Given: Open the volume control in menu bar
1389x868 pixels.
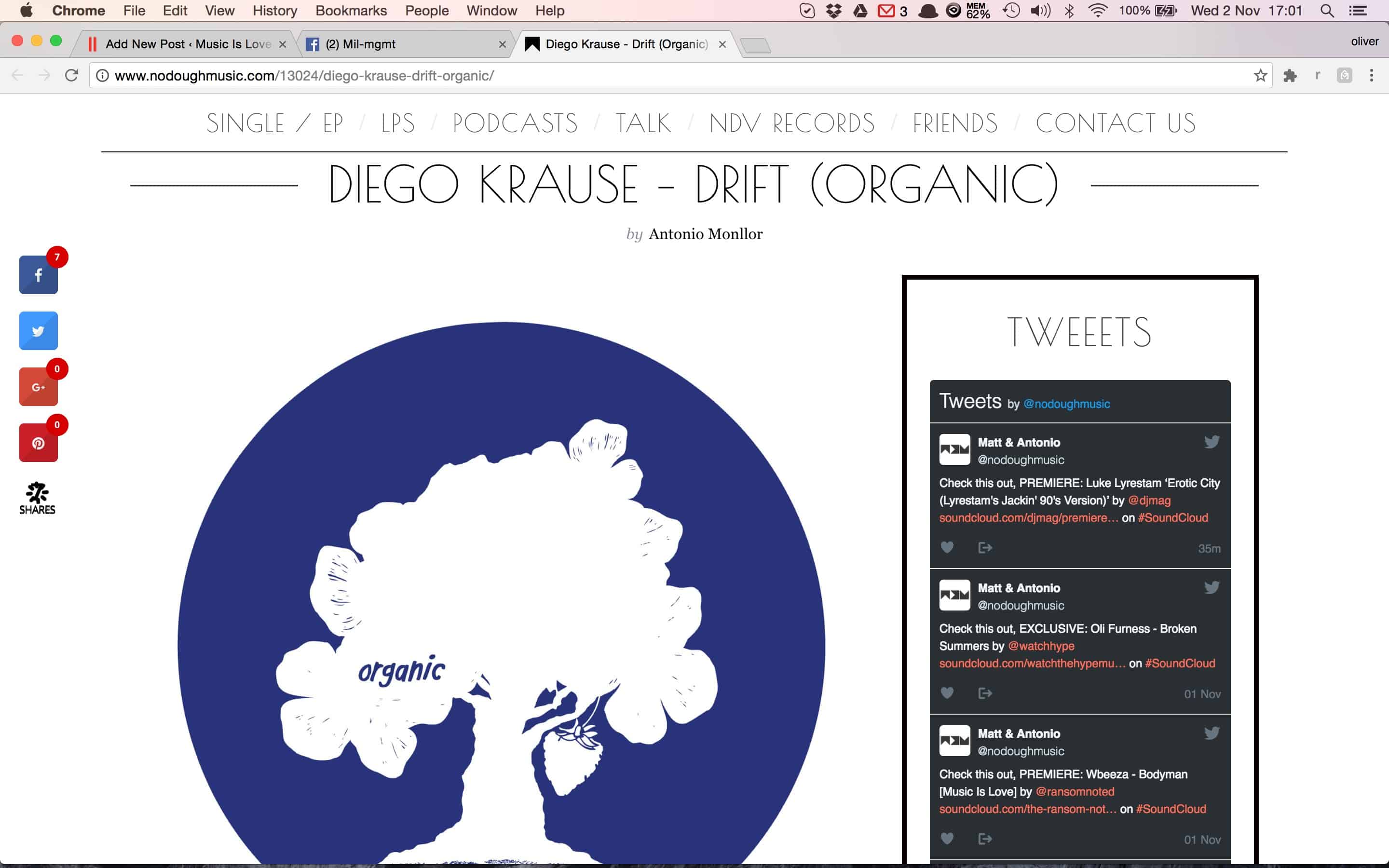Looking at the screenshot, I should (1040, 10).
